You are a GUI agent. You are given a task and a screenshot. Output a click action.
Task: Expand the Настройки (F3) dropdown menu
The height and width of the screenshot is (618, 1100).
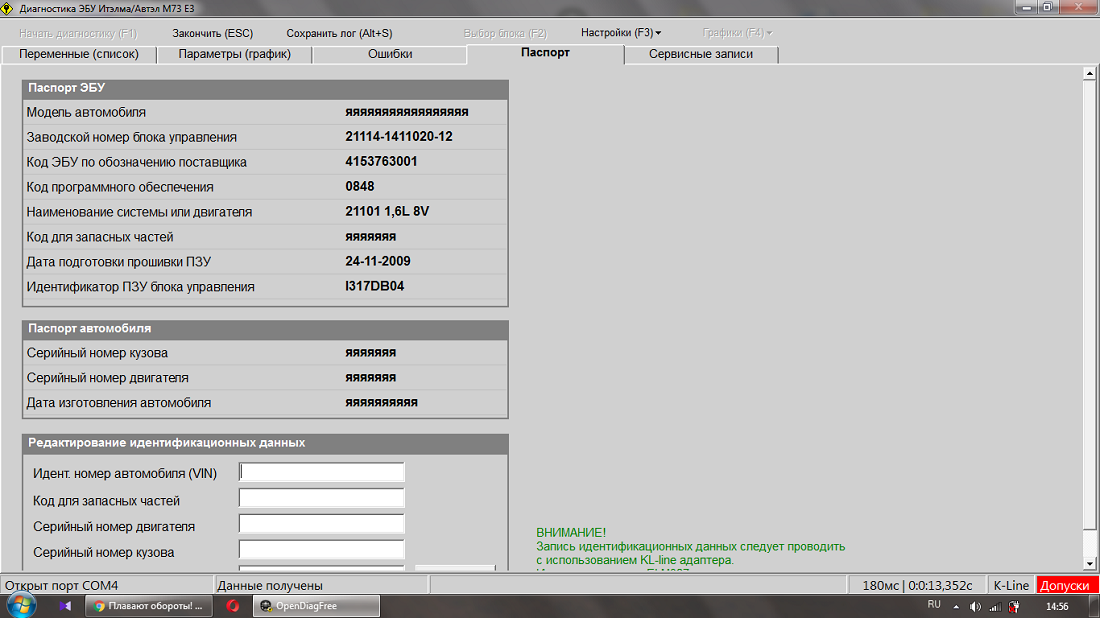pyautogui.click(x=621, y=33)
